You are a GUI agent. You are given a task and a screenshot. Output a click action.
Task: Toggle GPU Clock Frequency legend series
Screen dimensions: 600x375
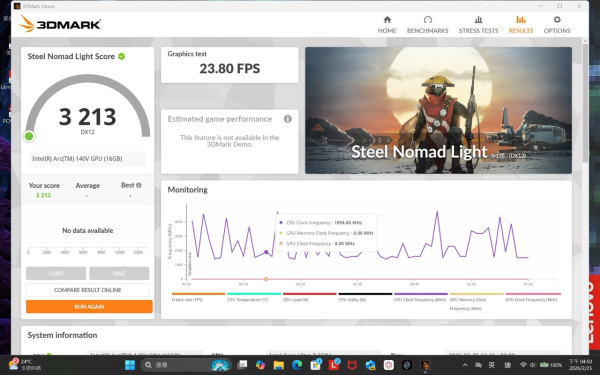(x=533, y=297)
